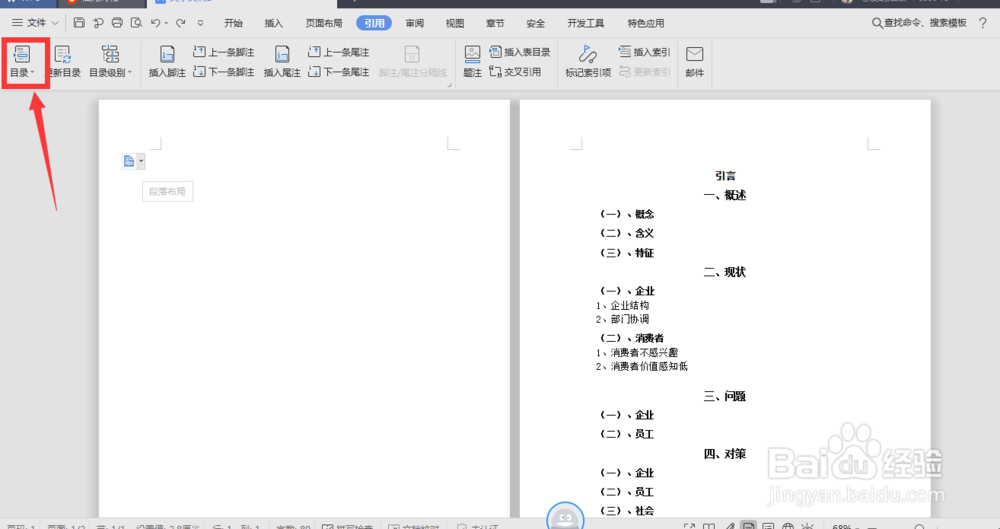Go to 上一条脚注 previous footnote
Screen dimensions: 1000x529
pos(224,52)
